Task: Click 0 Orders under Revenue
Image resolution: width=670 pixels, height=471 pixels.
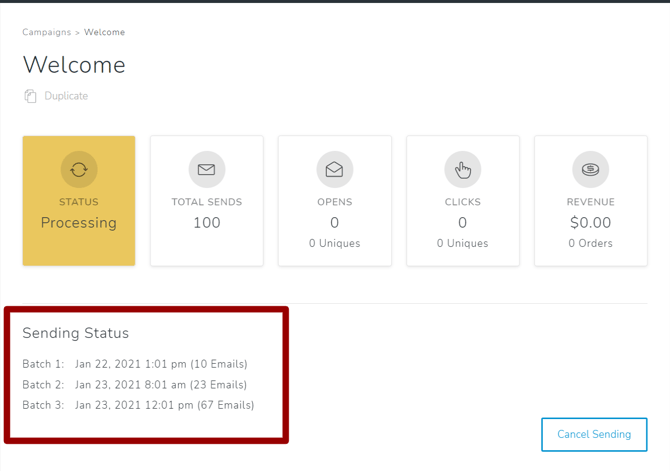Action: [590, 243]
